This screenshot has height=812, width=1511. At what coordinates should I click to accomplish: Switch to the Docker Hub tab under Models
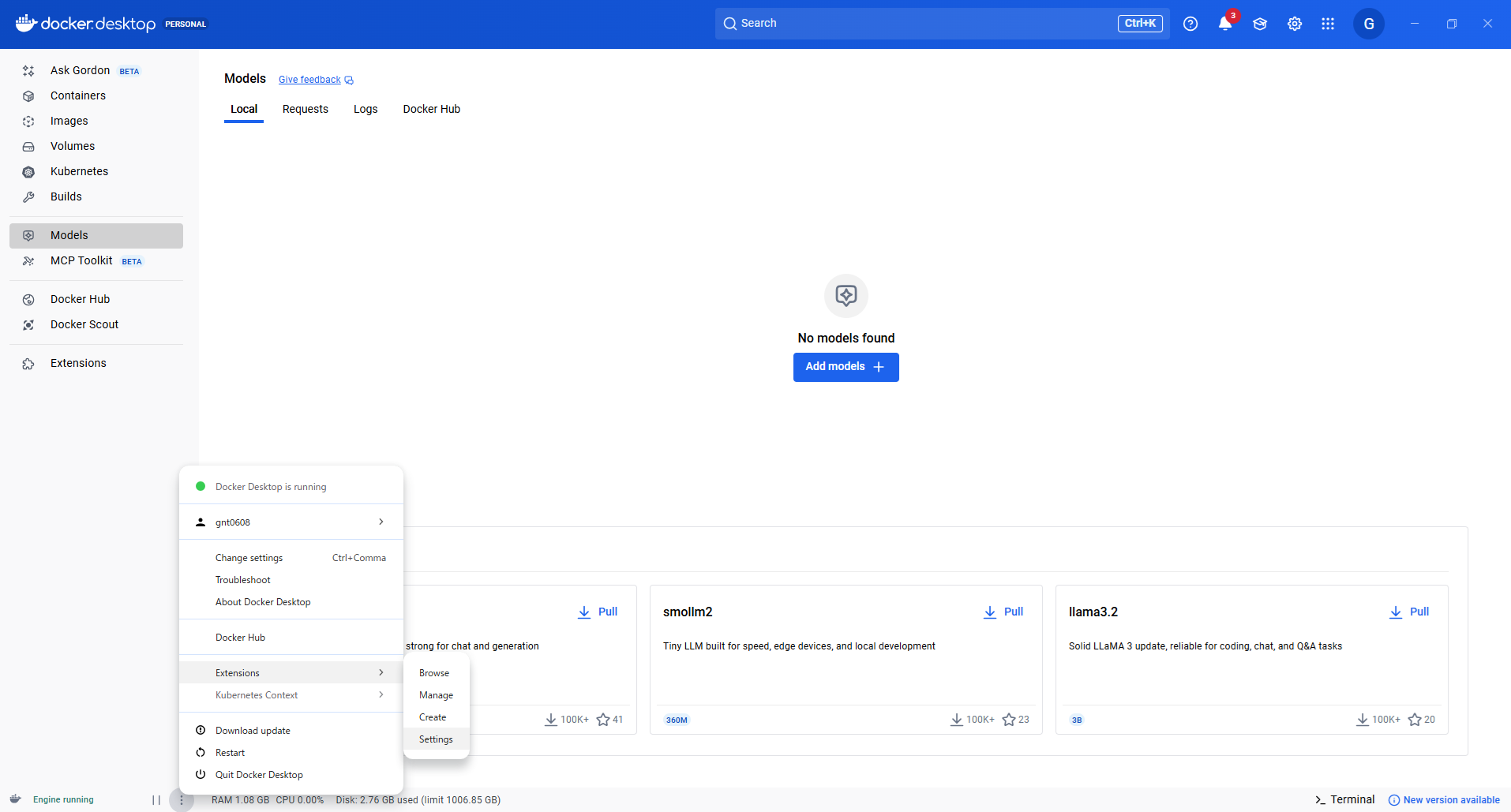click(x=432, y=109)
